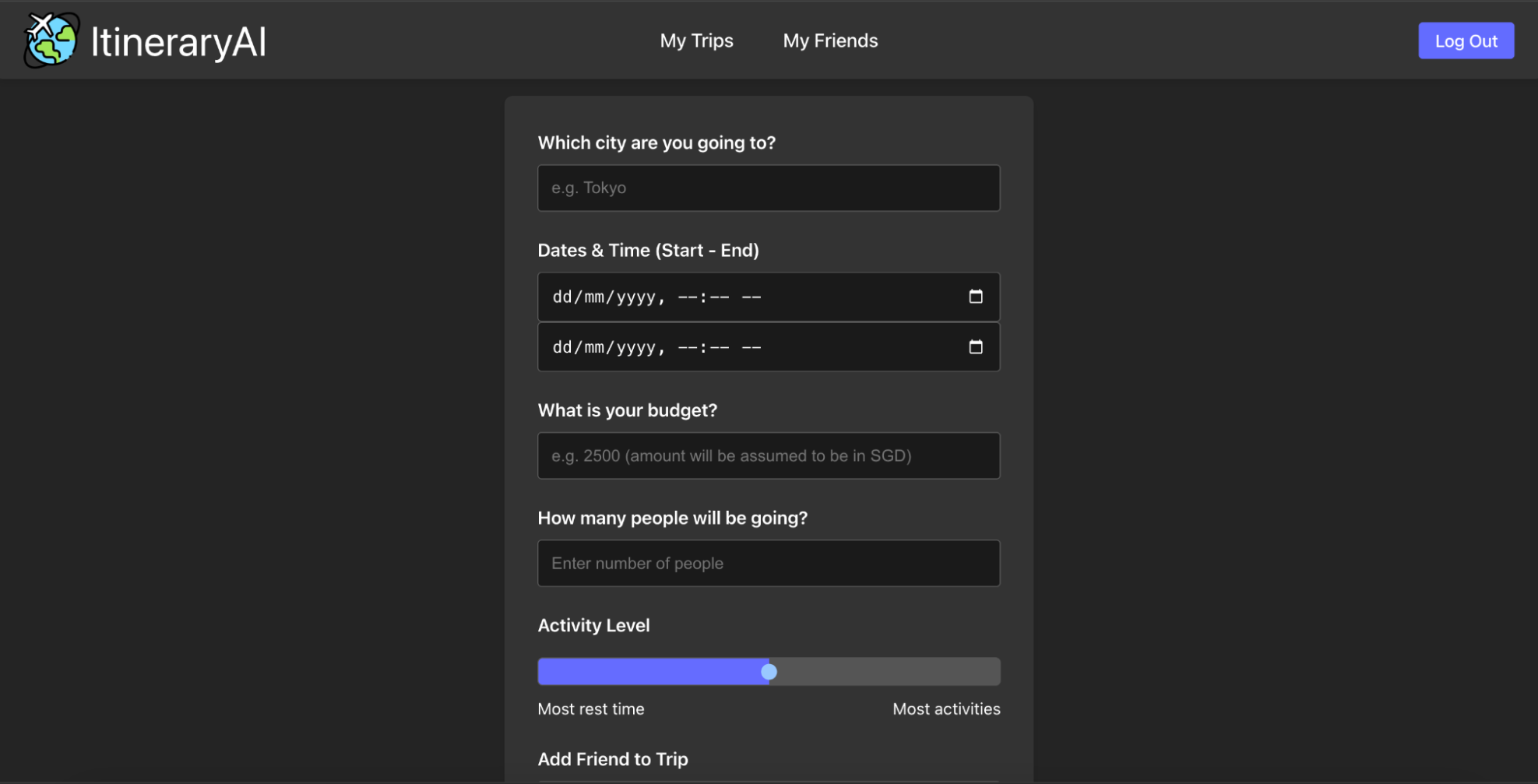
Task: Click the Add Friend to Trip input below the slider
Action: 768,781
